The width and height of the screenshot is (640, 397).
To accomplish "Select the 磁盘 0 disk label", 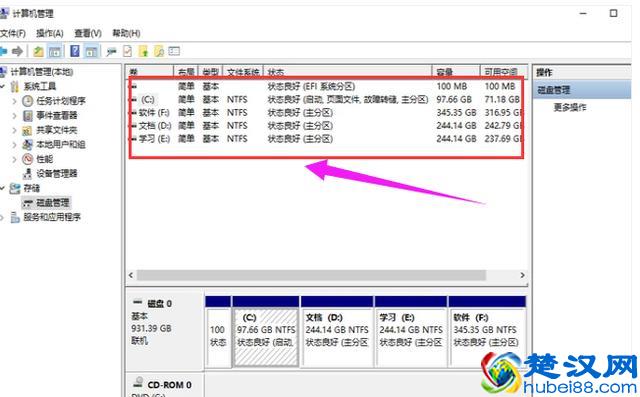I will [x=159, y=304].
